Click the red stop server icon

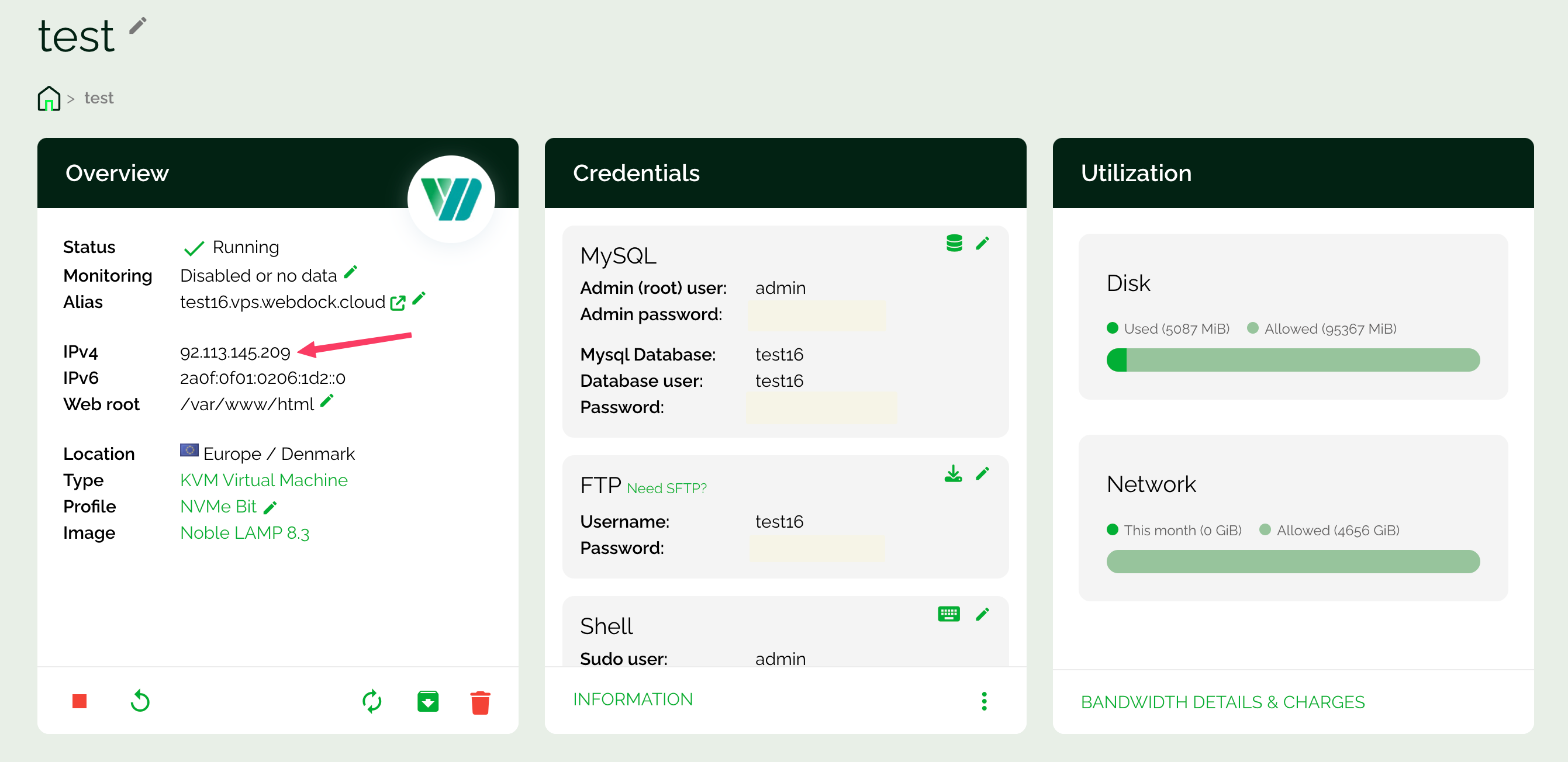point(79,701)
